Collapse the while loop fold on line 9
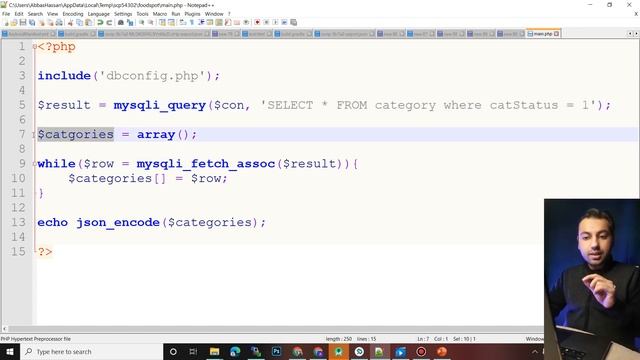Screen dimensions: 640x360 pos(35,164)
